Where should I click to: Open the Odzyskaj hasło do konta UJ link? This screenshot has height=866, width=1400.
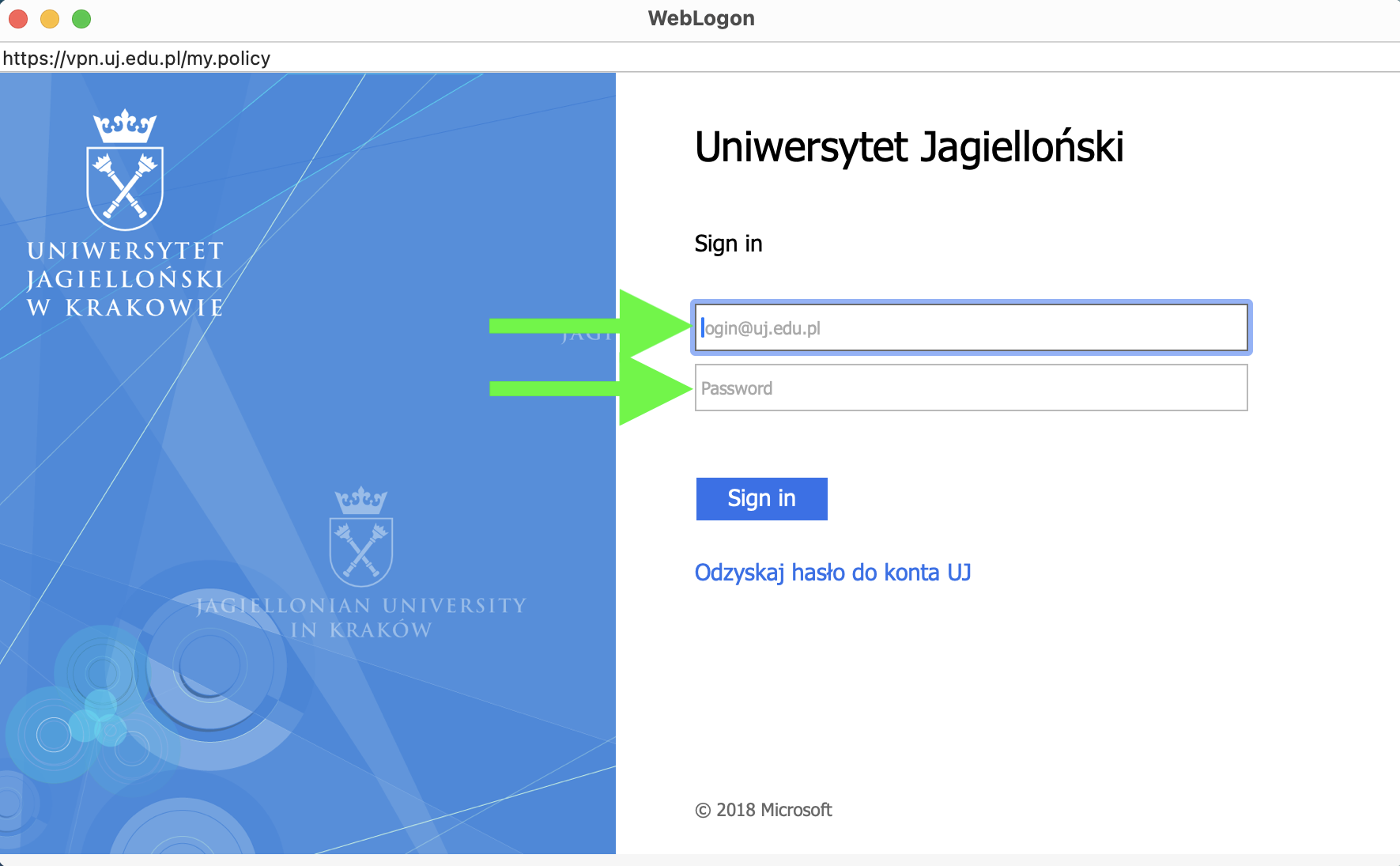point(832,572)
